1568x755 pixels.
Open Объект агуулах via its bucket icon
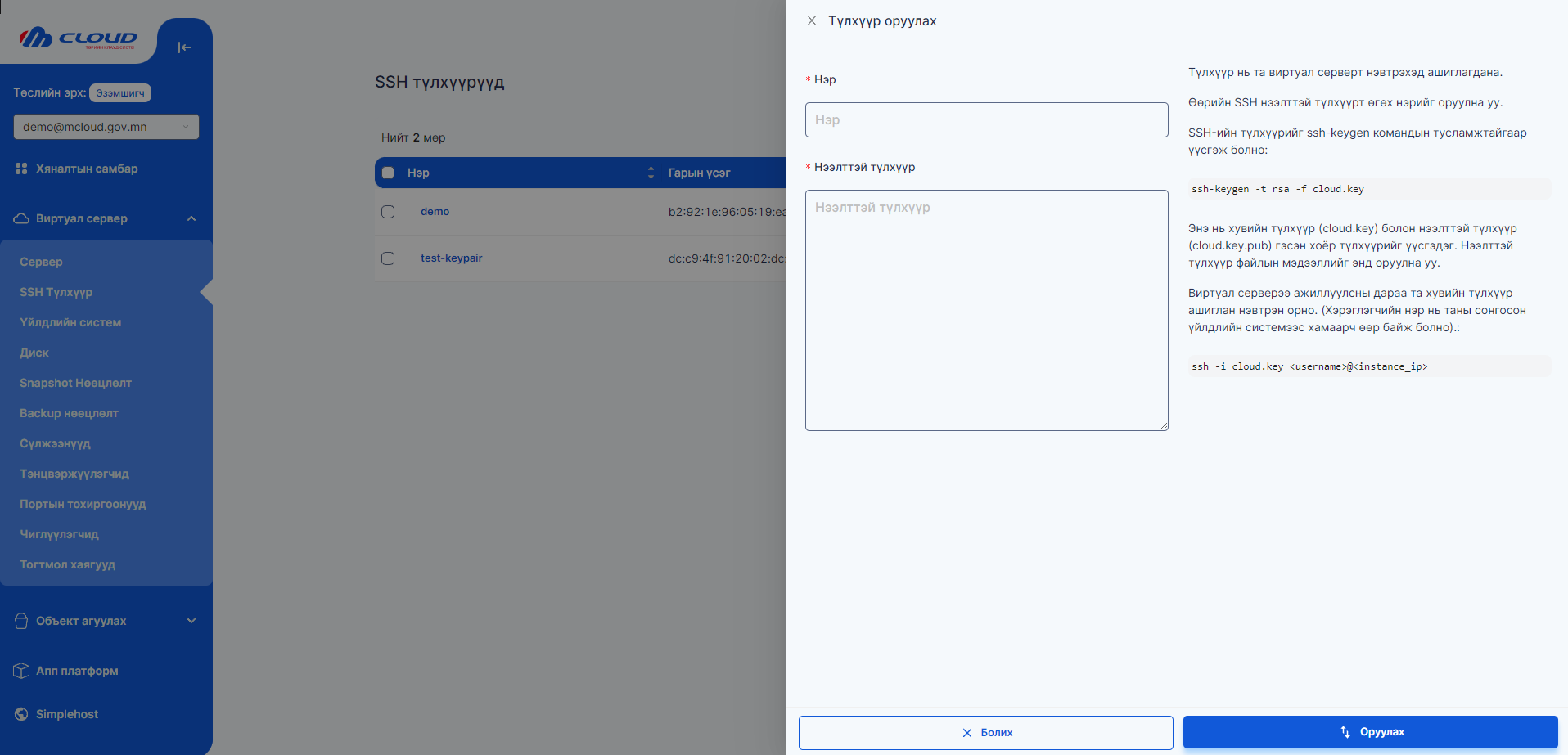click(x=20, y=620)
